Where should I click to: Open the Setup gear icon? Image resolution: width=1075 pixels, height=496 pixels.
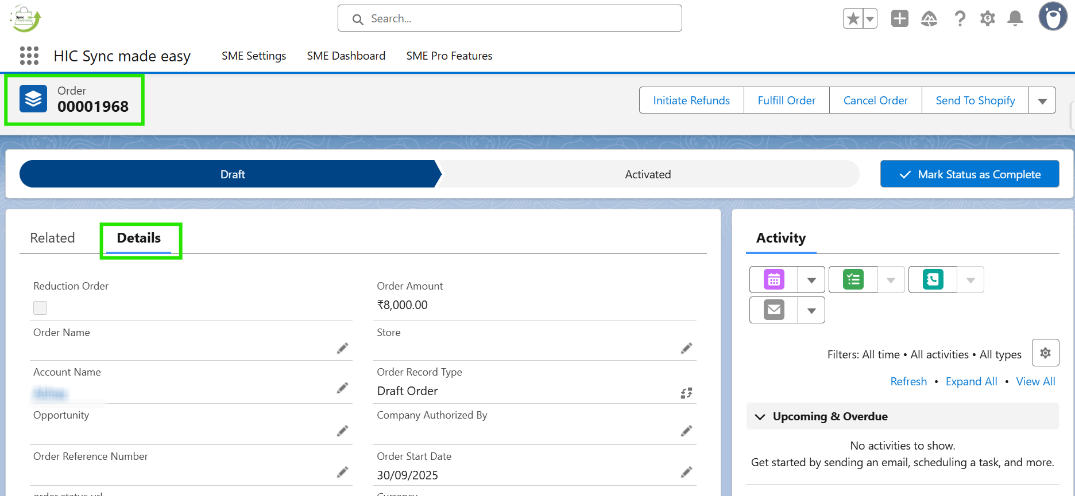coord(987,19)
